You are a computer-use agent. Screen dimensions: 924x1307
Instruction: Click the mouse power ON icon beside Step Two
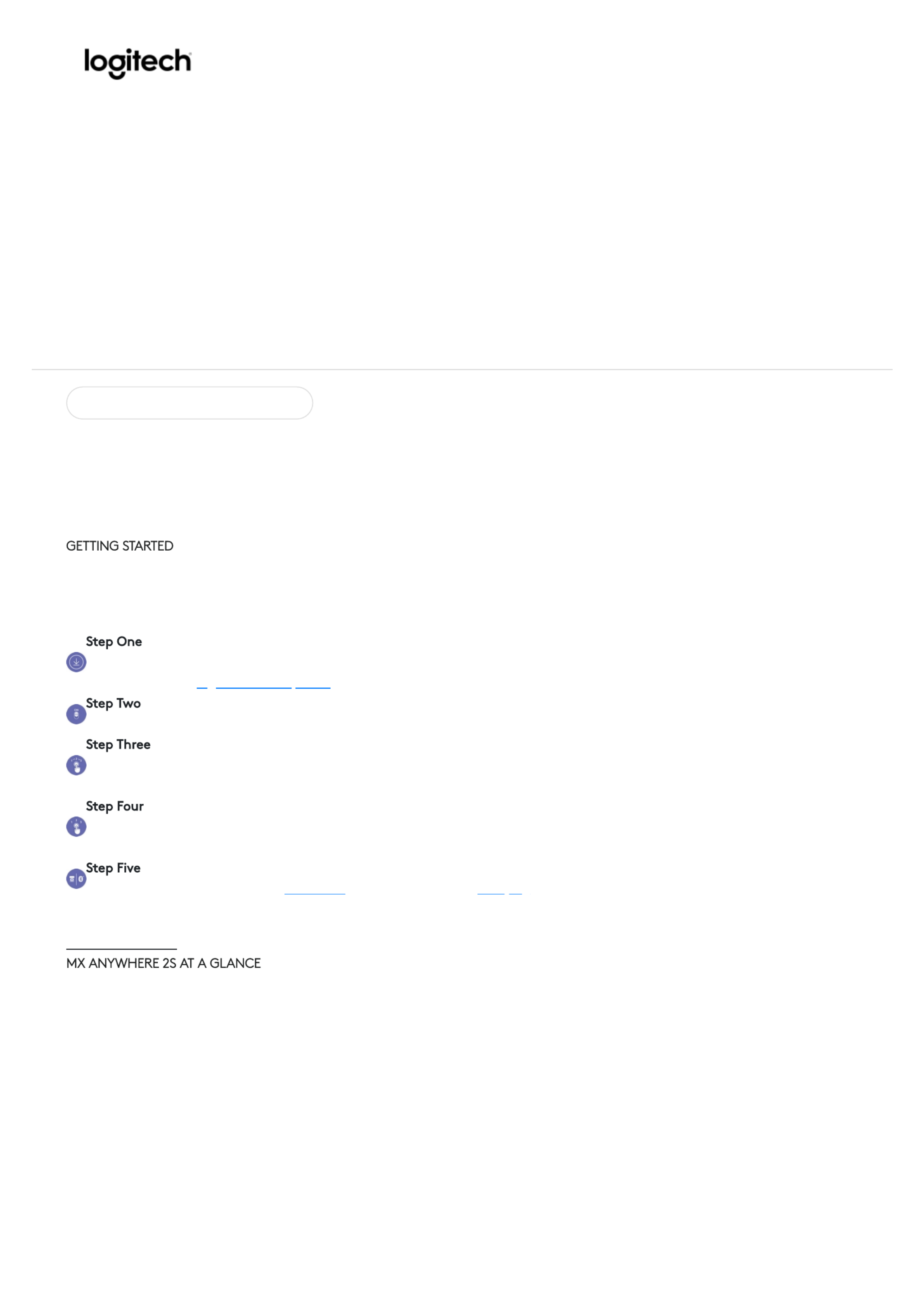click(76, 714)
